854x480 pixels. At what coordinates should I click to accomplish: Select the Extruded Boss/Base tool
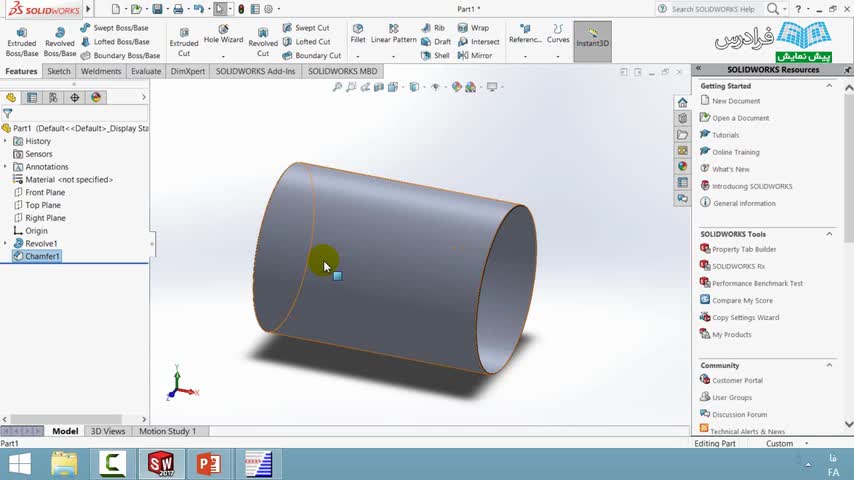(22, 42)
